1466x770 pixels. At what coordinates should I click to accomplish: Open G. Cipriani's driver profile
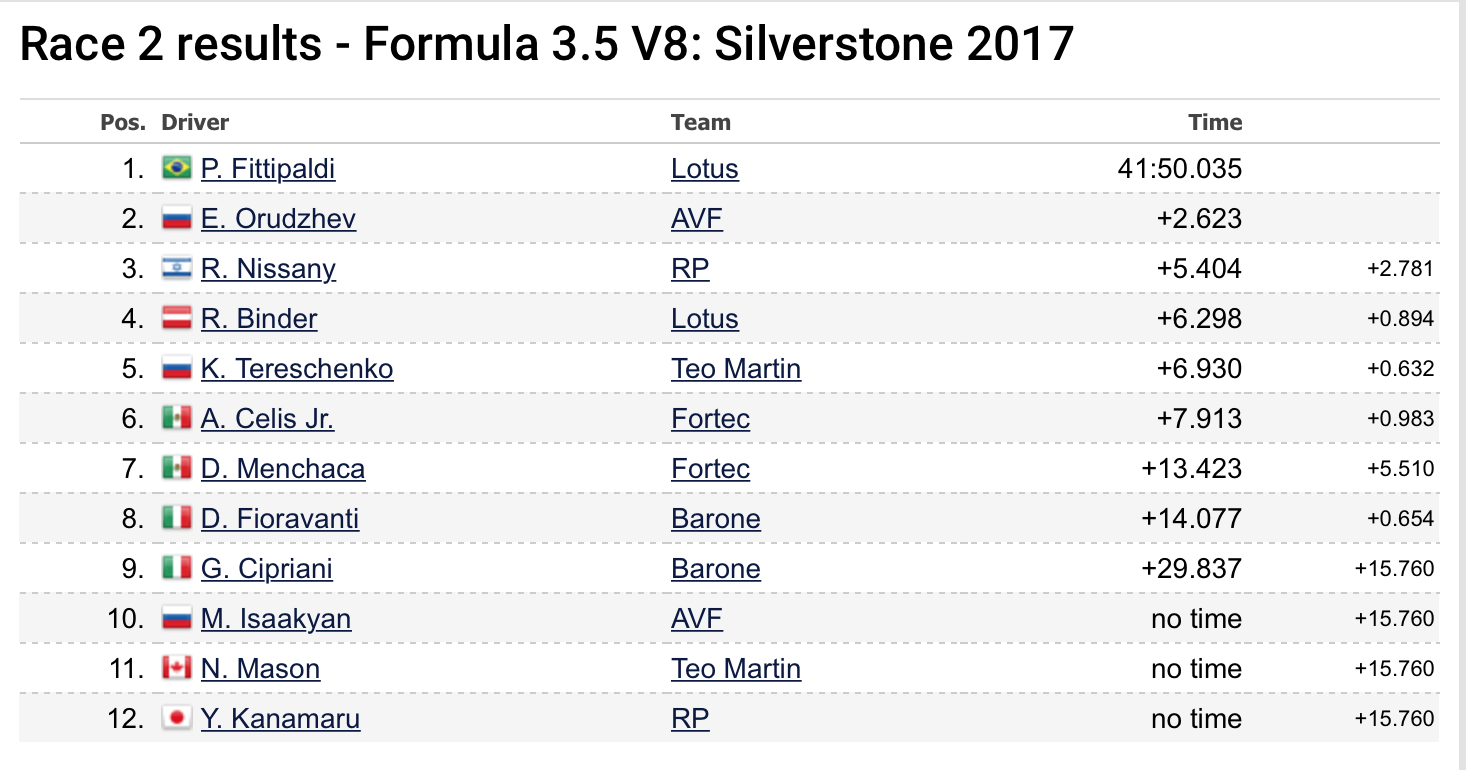267,569
